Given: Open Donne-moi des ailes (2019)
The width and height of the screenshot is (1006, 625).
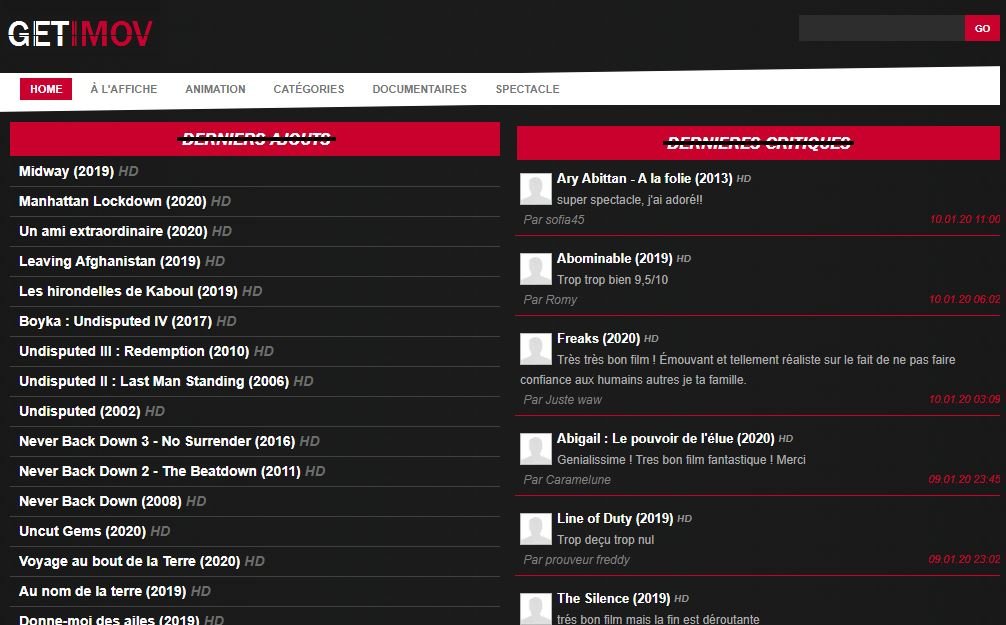Looking at the screenshot, I should [x=109, y=620].
